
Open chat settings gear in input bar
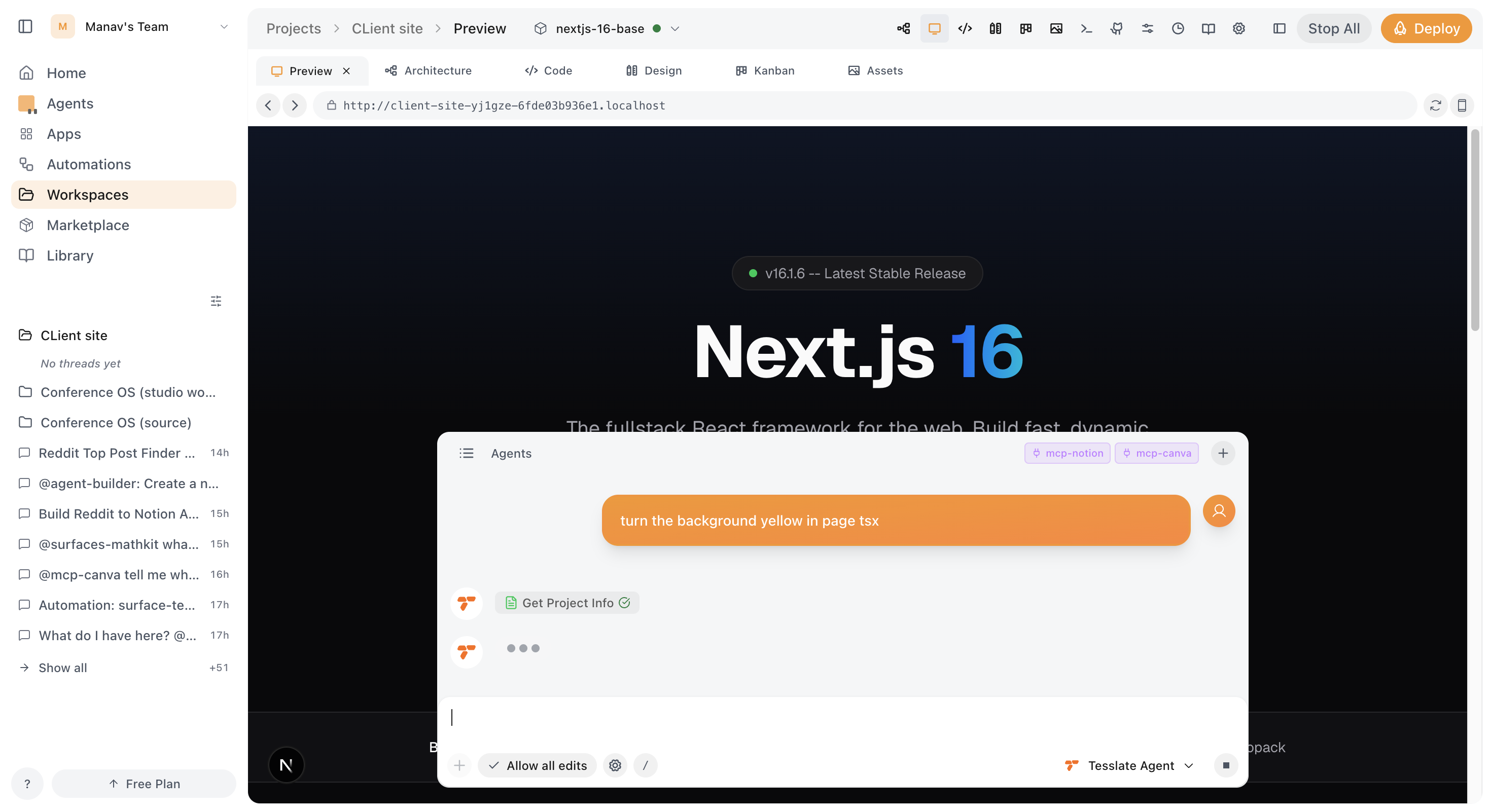(x=615, y=765)
